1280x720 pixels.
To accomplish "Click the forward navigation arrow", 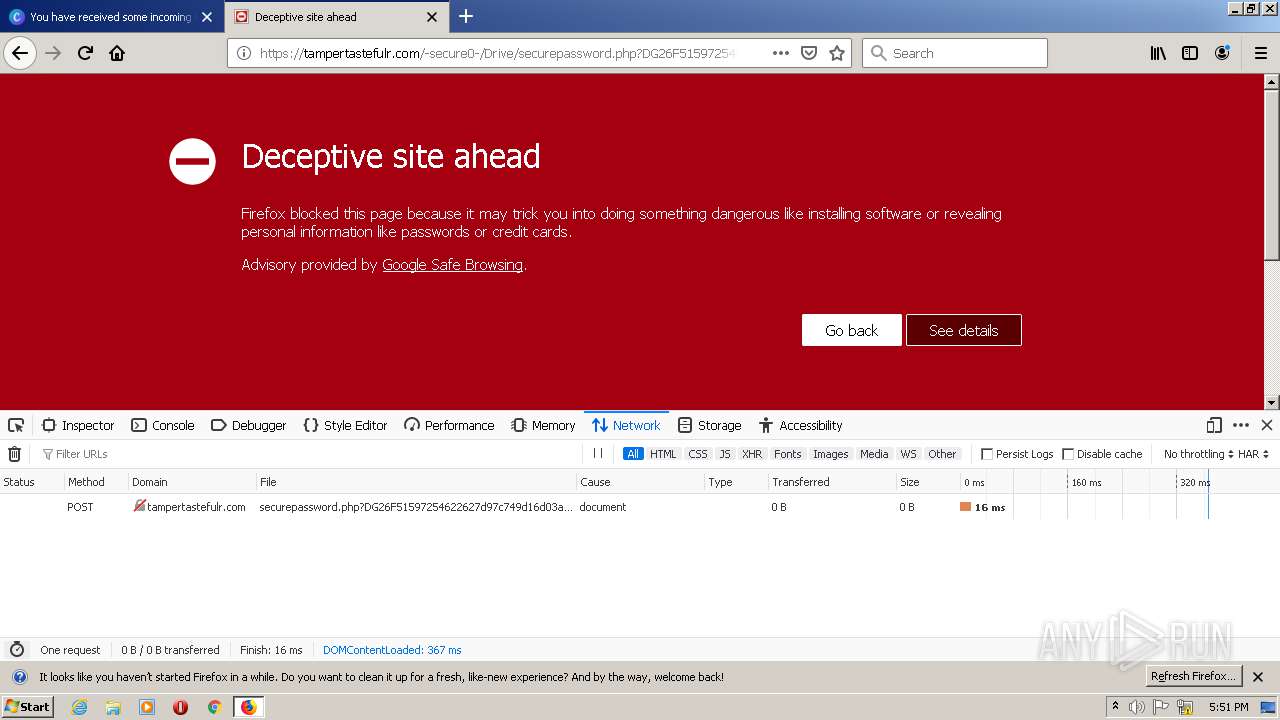I will click(54, 53).
